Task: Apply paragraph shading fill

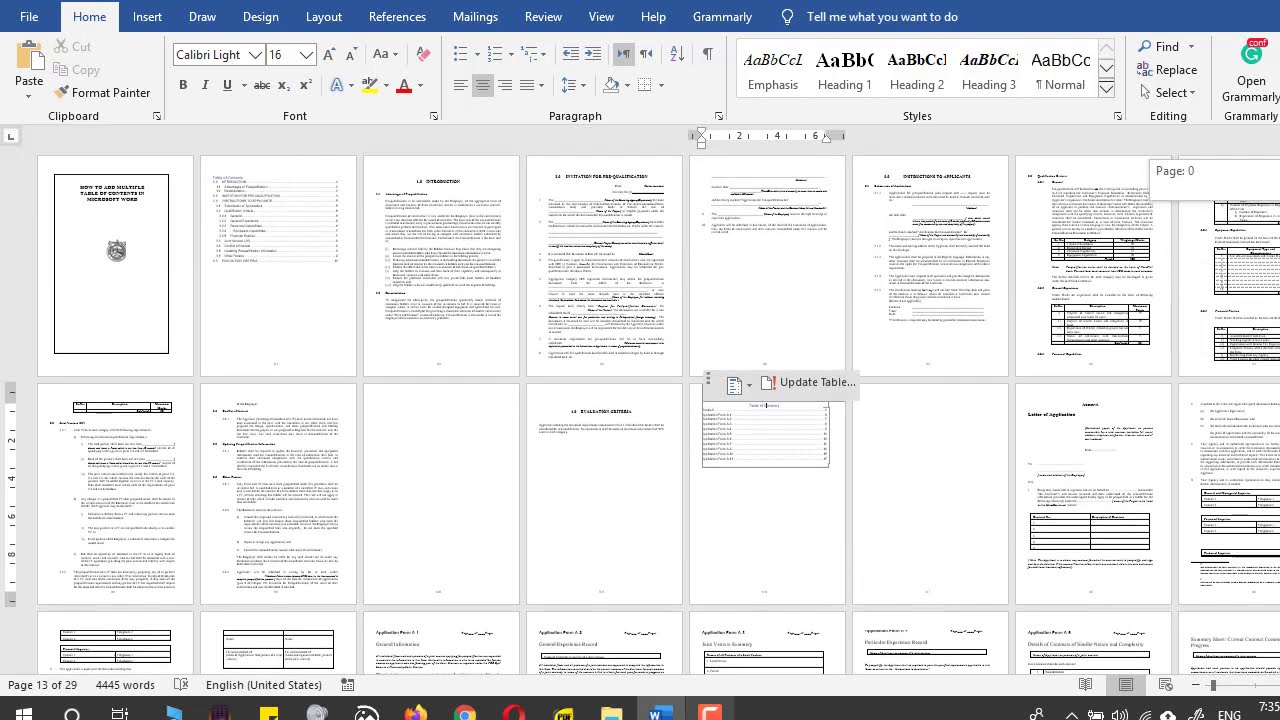Action: [612, 85]
